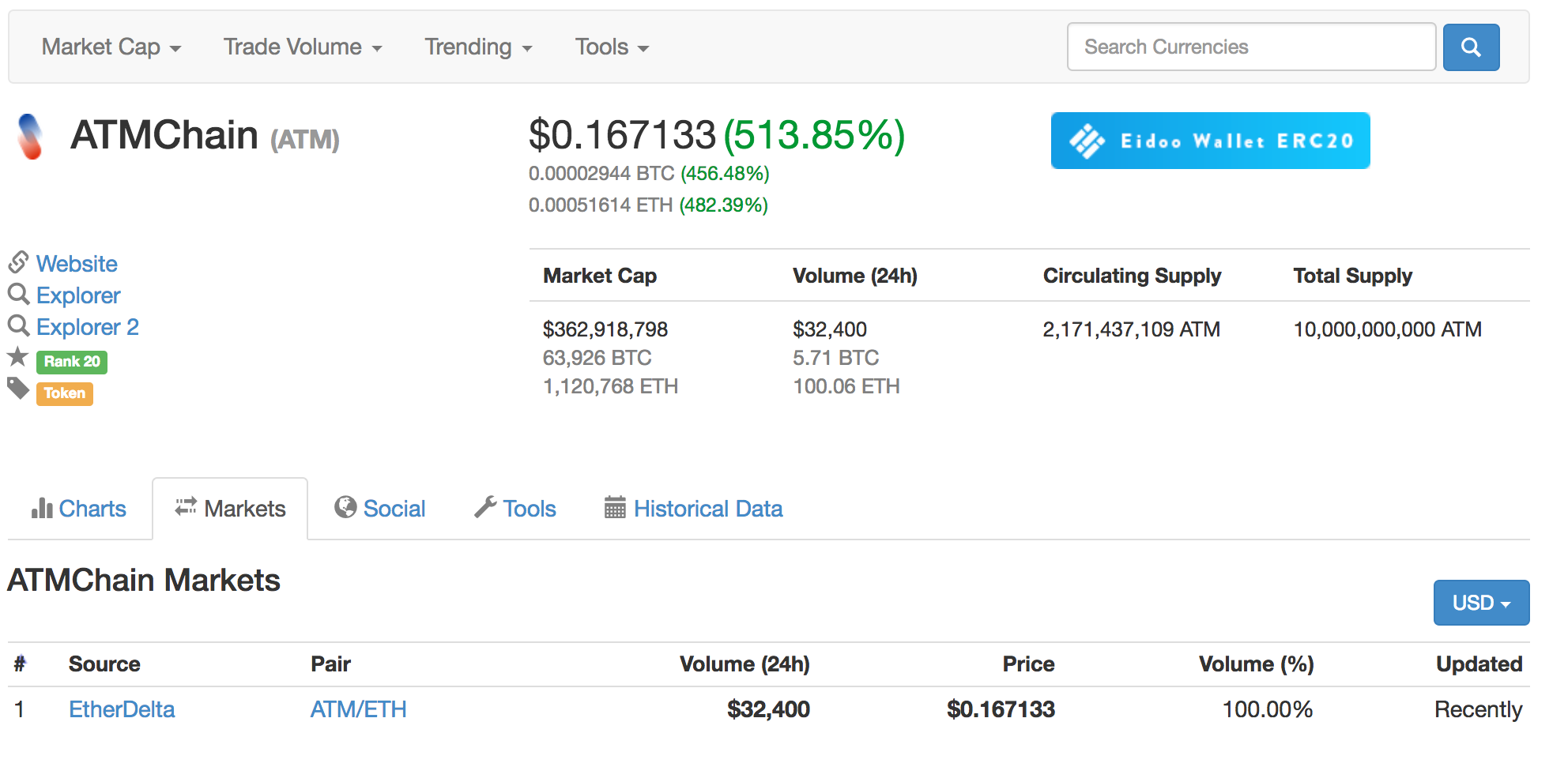Click the 5.71 BTC volume value

[x=835, y=358]
